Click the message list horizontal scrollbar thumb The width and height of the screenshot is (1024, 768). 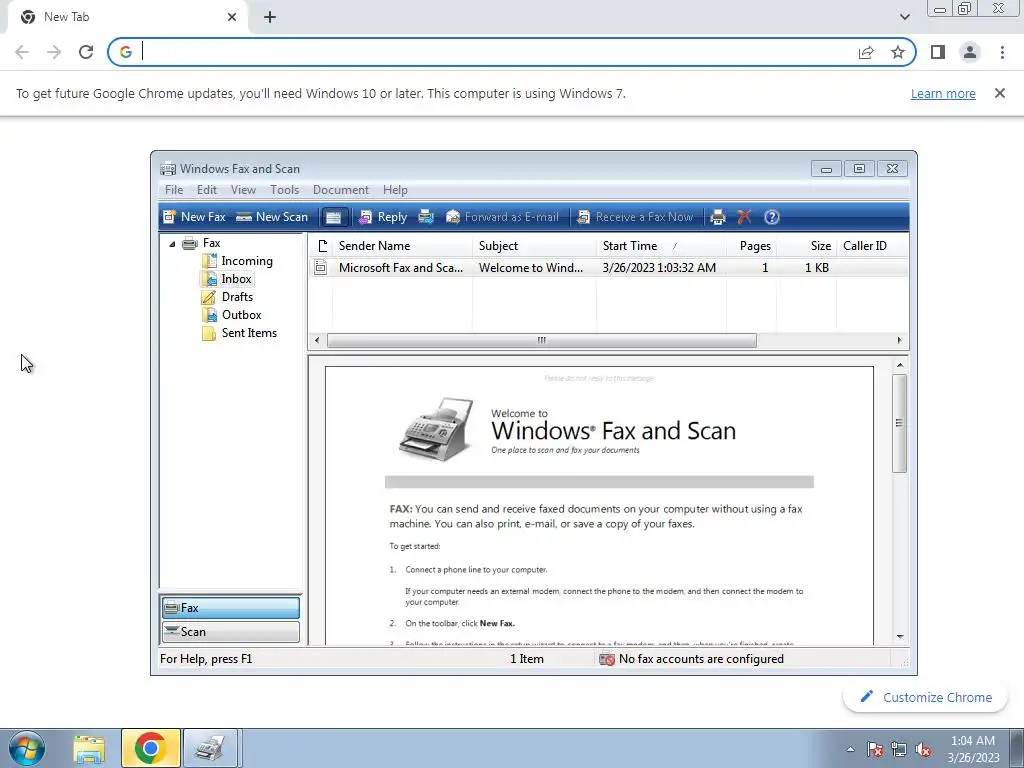click(541, 340)
